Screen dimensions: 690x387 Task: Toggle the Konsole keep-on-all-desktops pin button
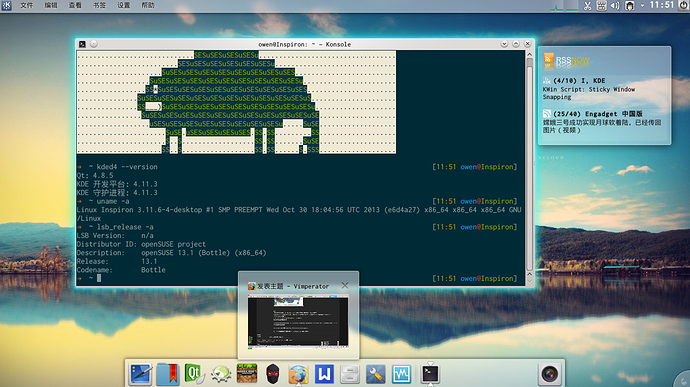(x=94, y=44)
